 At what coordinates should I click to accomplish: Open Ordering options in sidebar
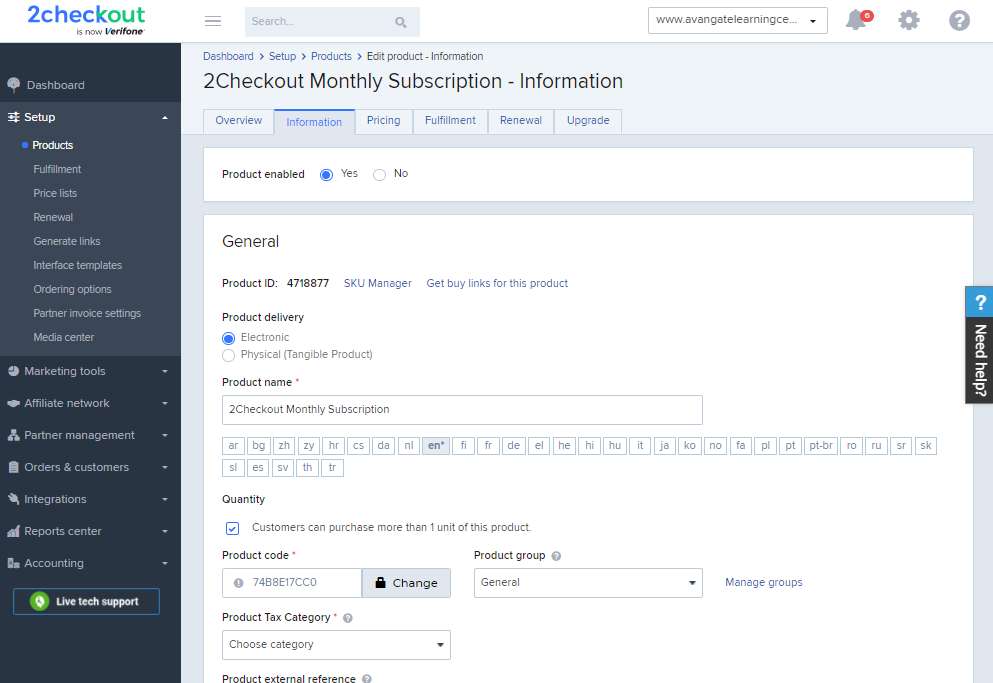[x=72, y=290]
